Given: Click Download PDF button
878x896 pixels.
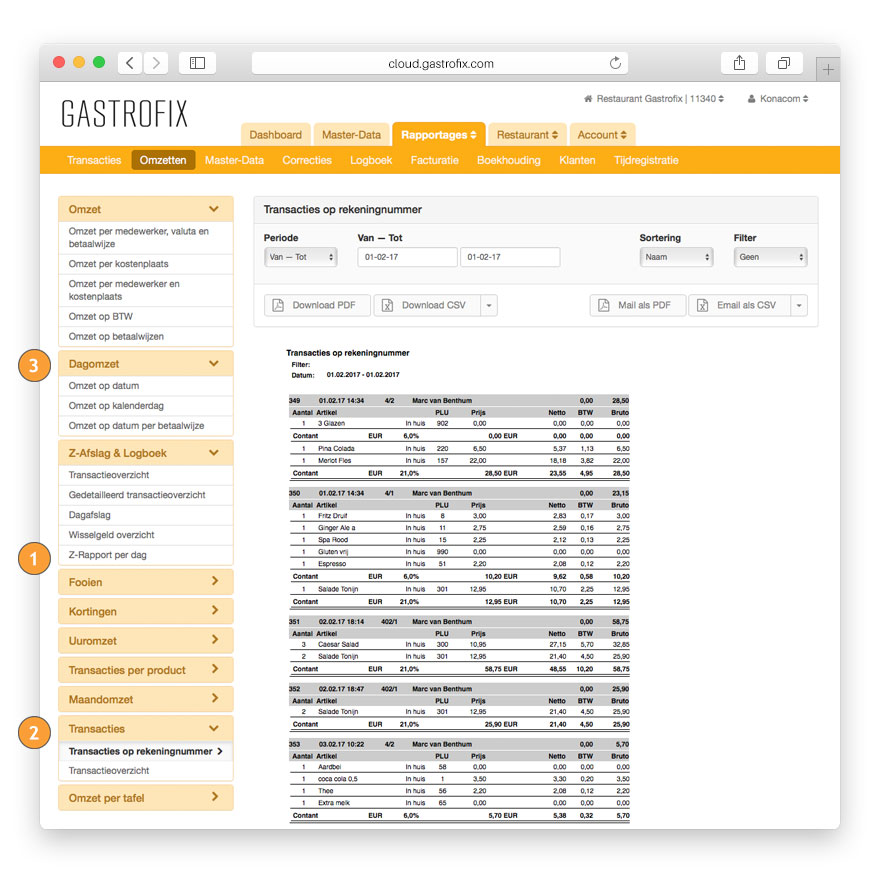Looking at the screenshot, I should tap(317, 305).
